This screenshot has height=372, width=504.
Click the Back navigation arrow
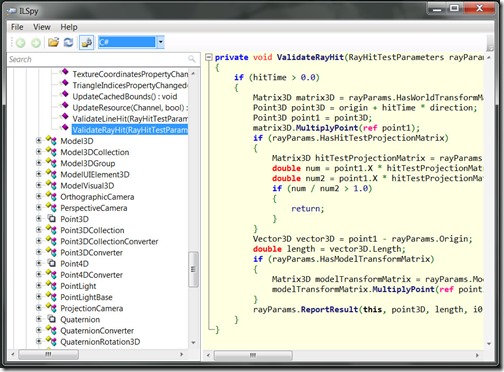pos(21,42)
